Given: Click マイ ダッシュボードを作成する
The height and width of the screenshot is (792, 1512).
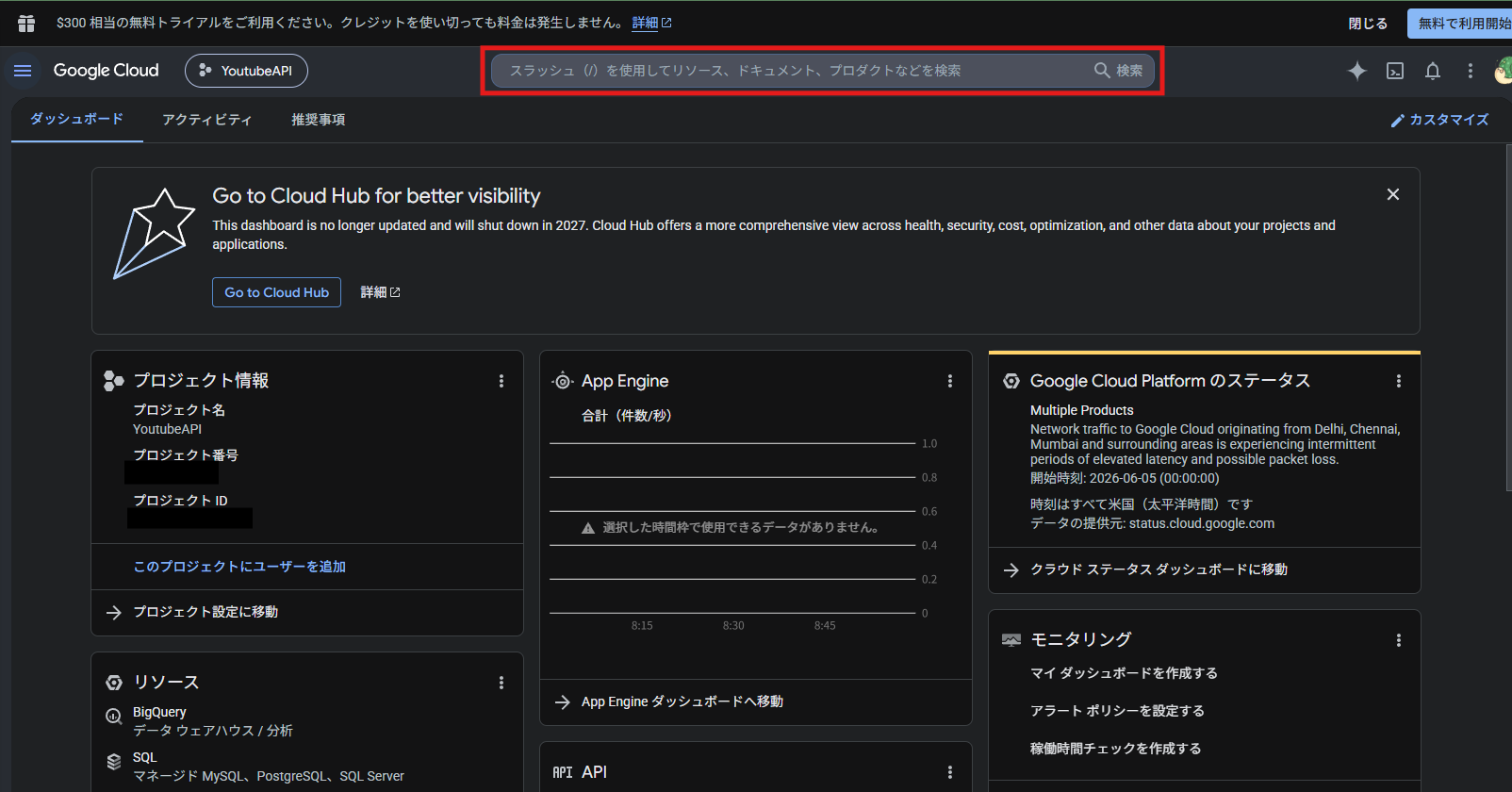Looking at the screenshot, I should coord(1124,673).
